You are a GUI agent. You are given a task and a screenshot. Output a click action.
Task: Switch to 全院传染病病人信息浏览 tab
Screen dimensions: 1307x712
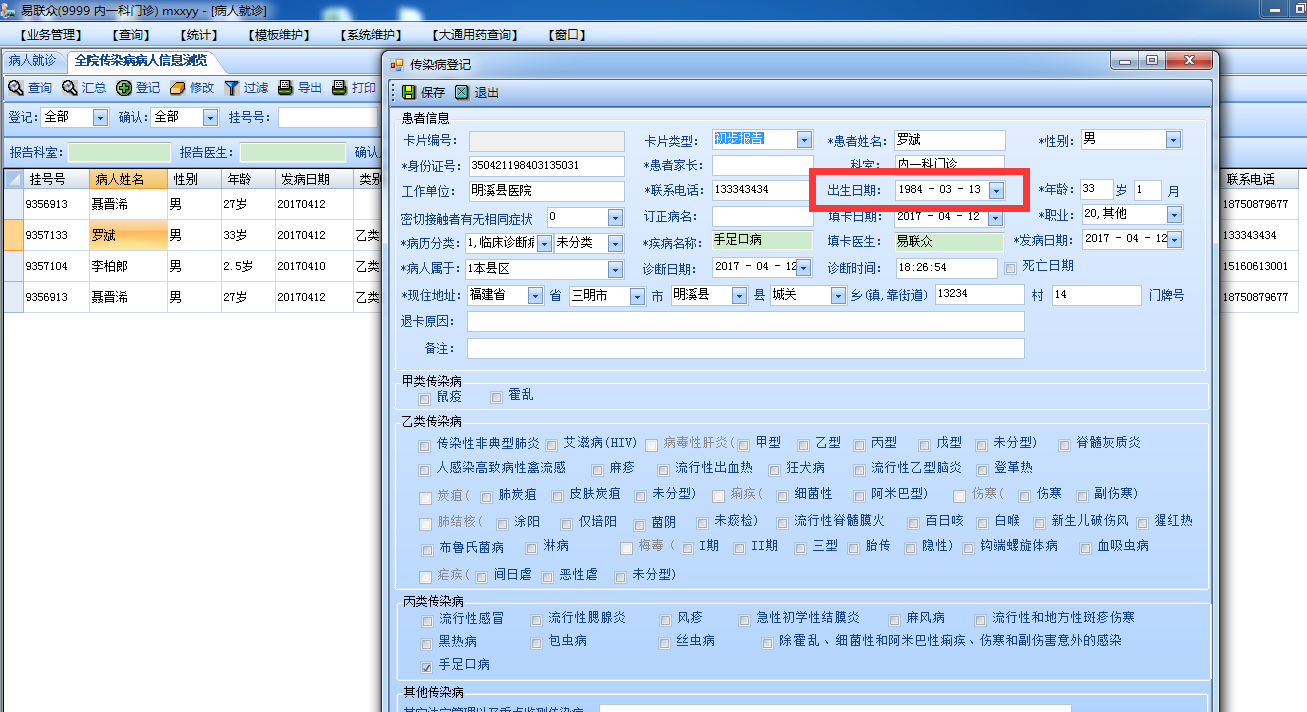coord(141,61)
